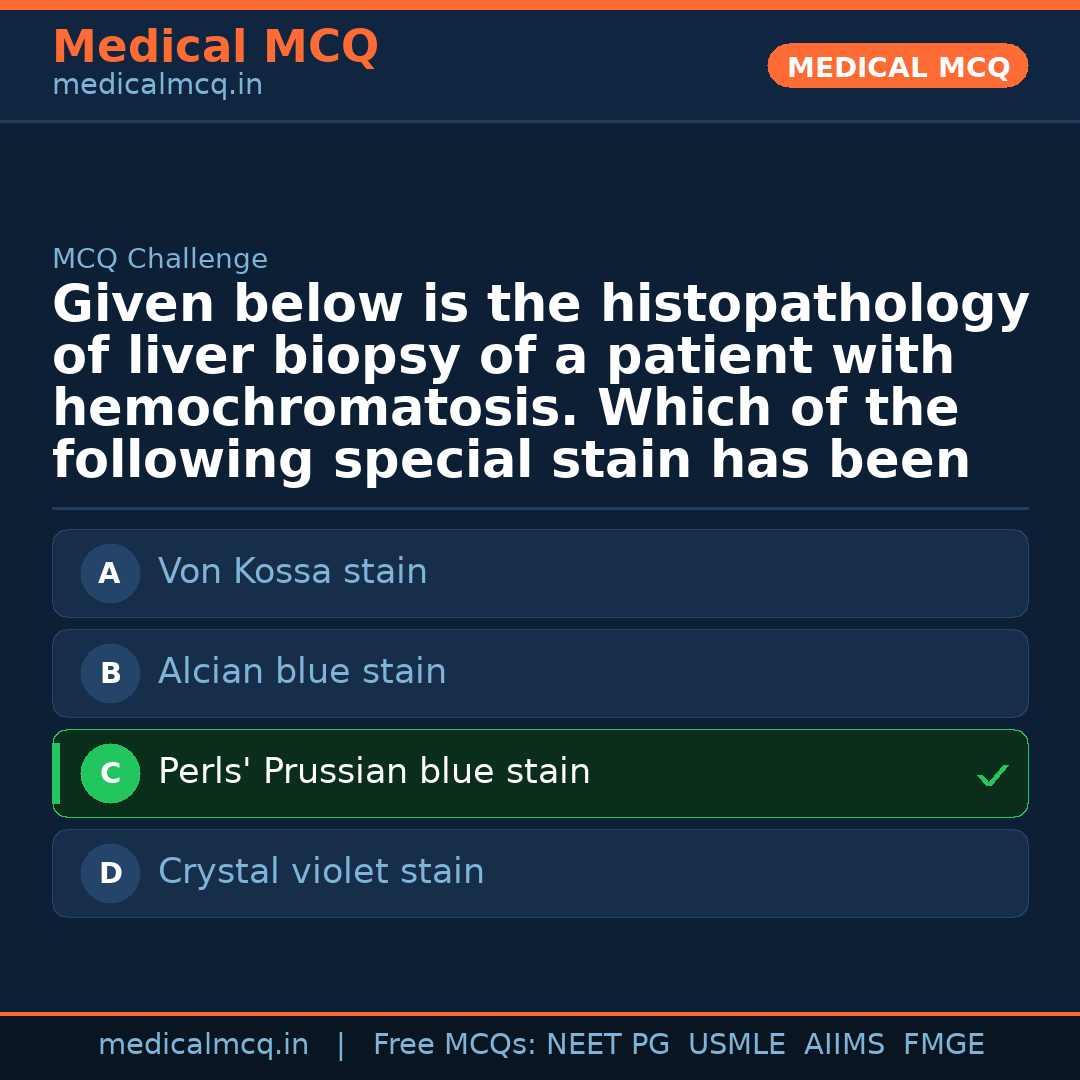Viewport: 1080px width, 1080px height.
Task: Click the FMGE footer text
Action: pyautogui.click(x=944, y=1045)
